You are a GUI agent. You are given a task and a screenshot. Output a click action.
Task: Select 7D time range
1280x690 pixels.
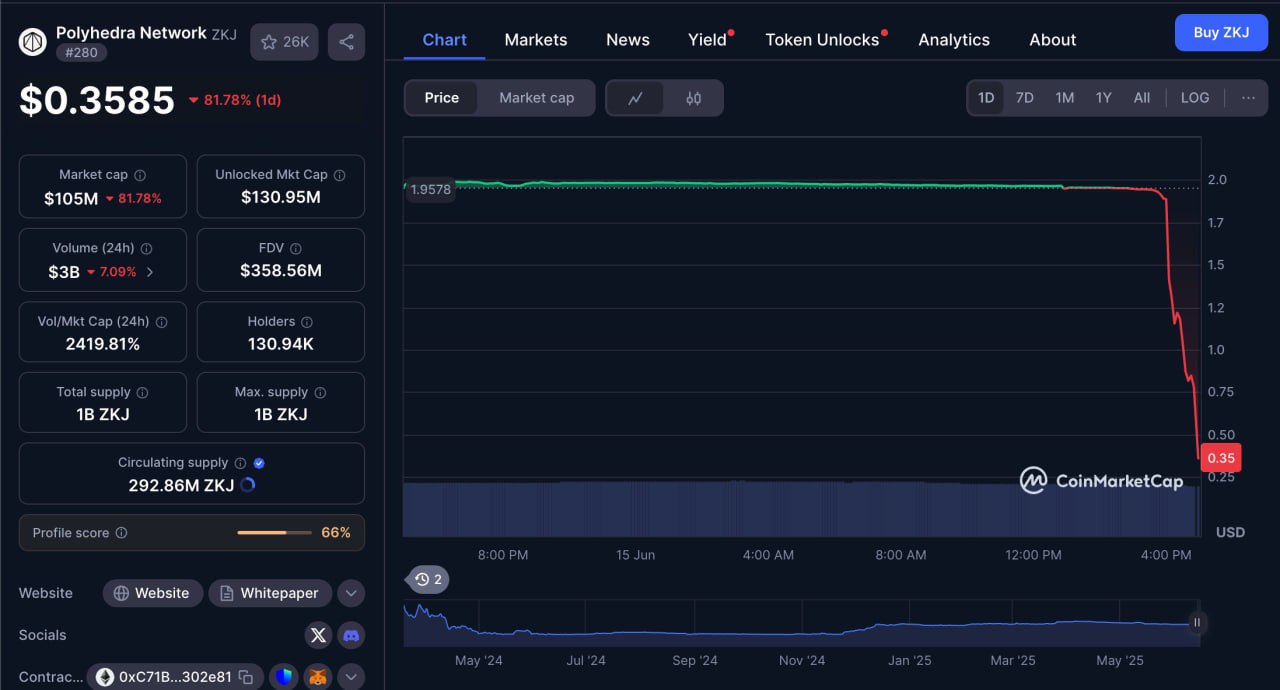tap(1024, 98)
